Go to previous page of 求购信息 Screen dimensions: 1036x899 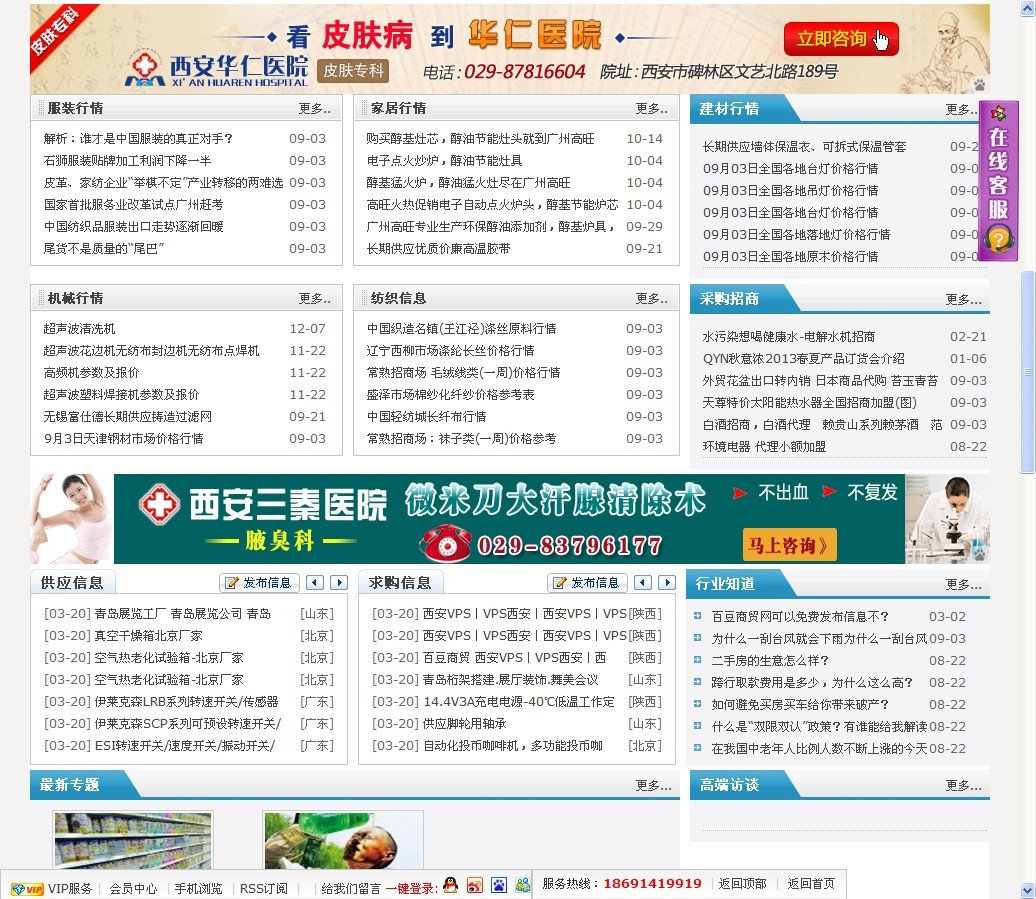click(x=643, y=583)
